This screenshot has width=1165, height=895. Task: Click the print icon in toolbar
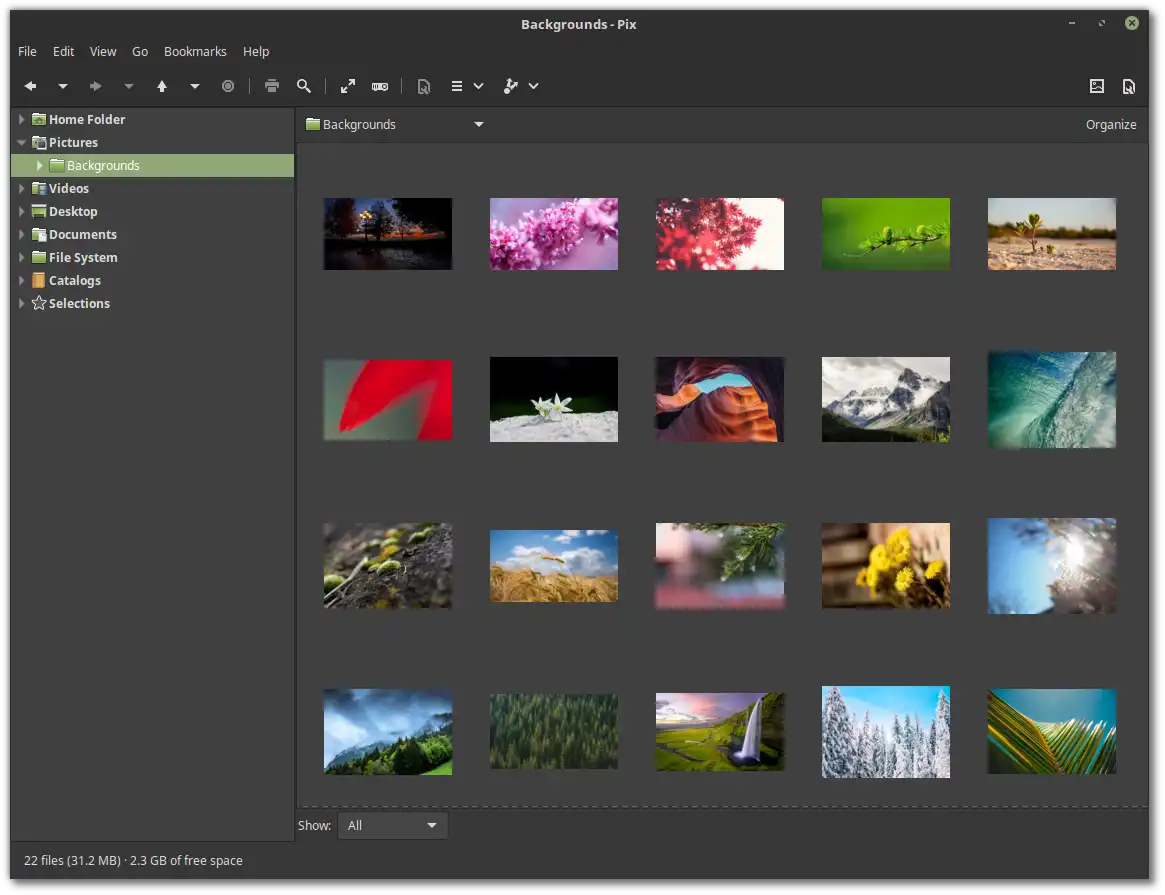tap(271, 87)
